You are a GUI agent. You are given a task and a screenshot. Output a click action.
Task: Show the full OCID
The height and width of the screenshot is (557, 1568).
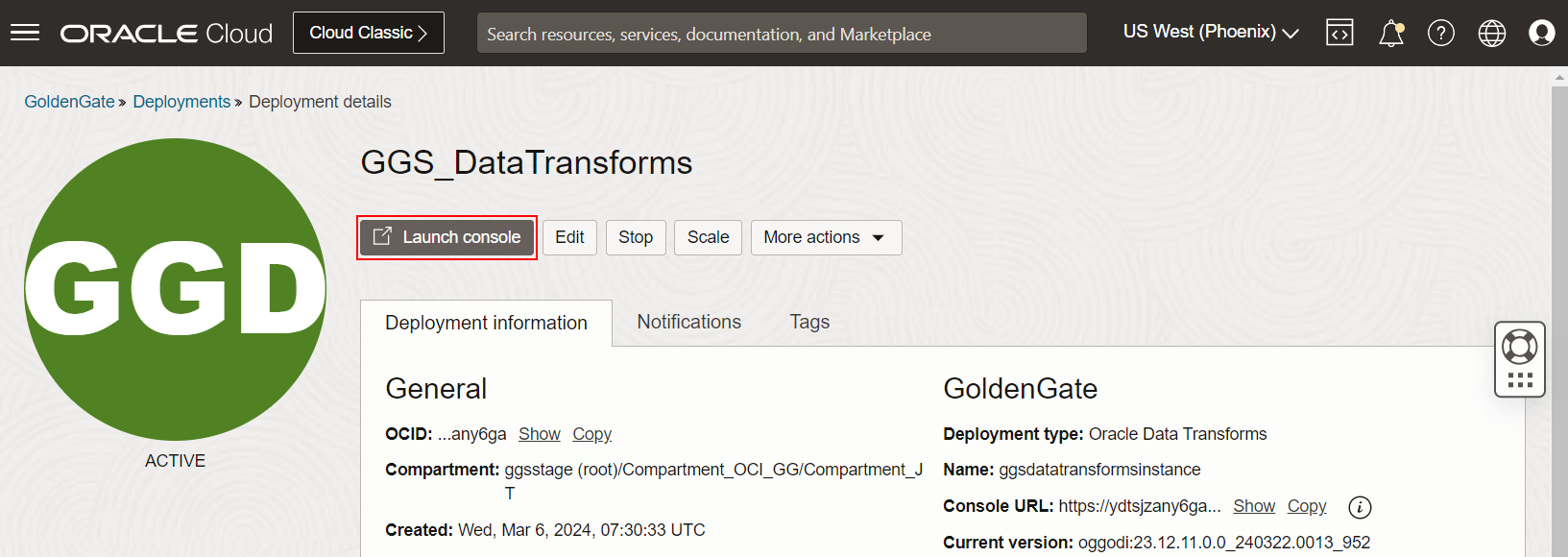[x=540, y=434]
